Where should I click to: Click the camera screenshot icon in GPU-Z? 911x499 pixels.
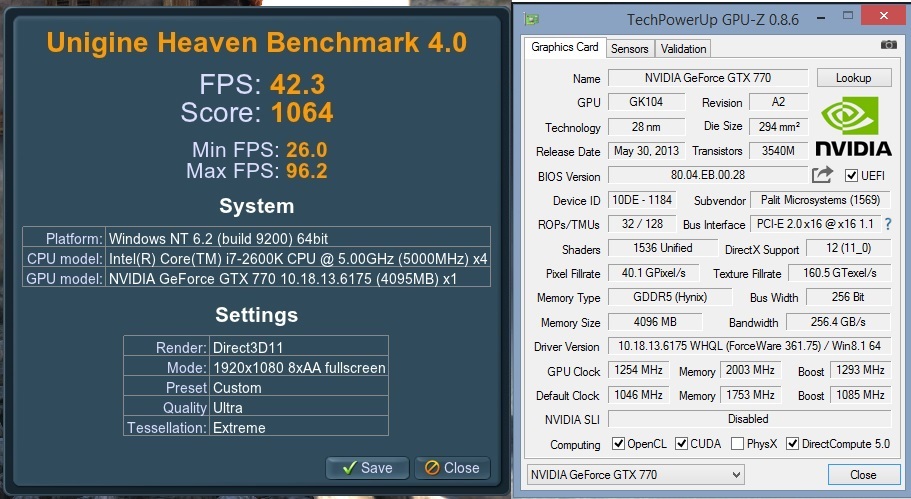[888, 46]
